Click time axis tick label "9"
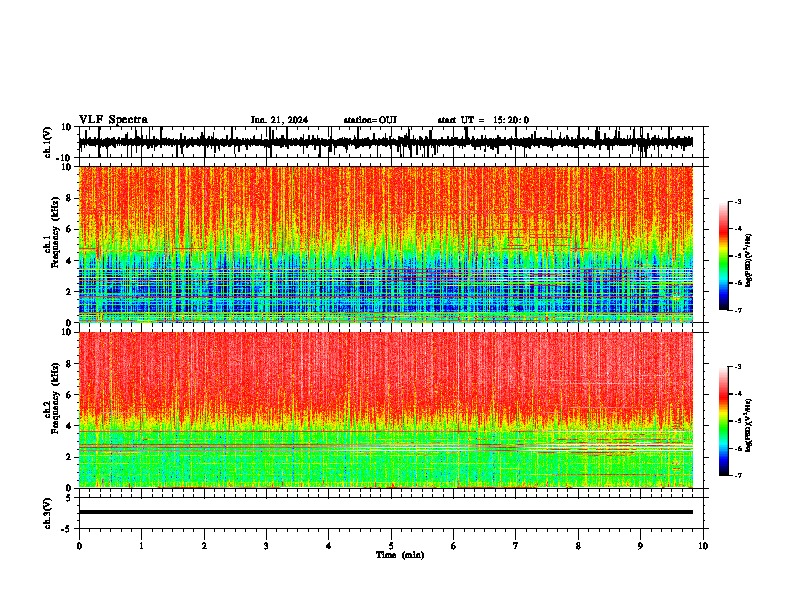 click(x=640, y=546)
